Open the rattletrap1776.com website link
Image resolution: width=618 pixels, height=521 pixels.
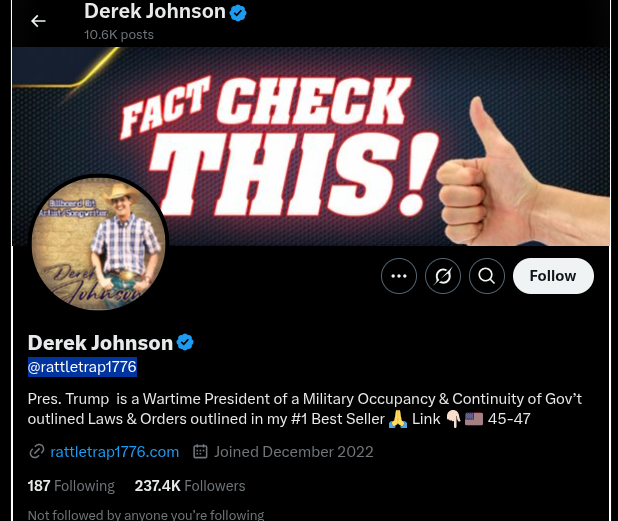click(x=115, y=452)
